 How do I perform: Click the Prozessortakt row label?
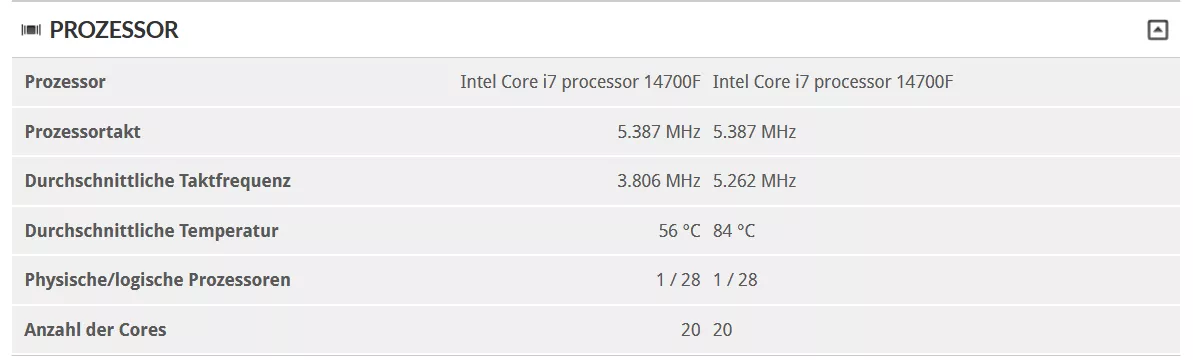click(x=83, y=132)
